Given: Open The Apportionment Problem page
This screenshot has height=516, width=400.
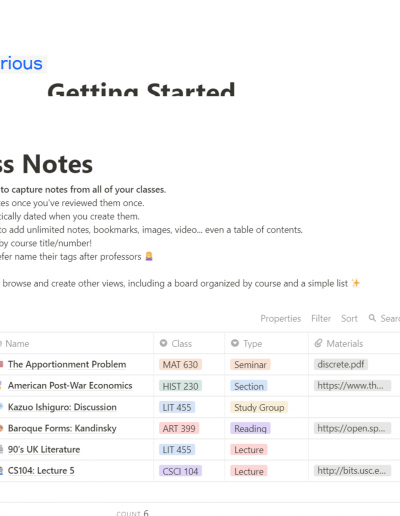Looking at the screenshot, I should coord(67,364).
